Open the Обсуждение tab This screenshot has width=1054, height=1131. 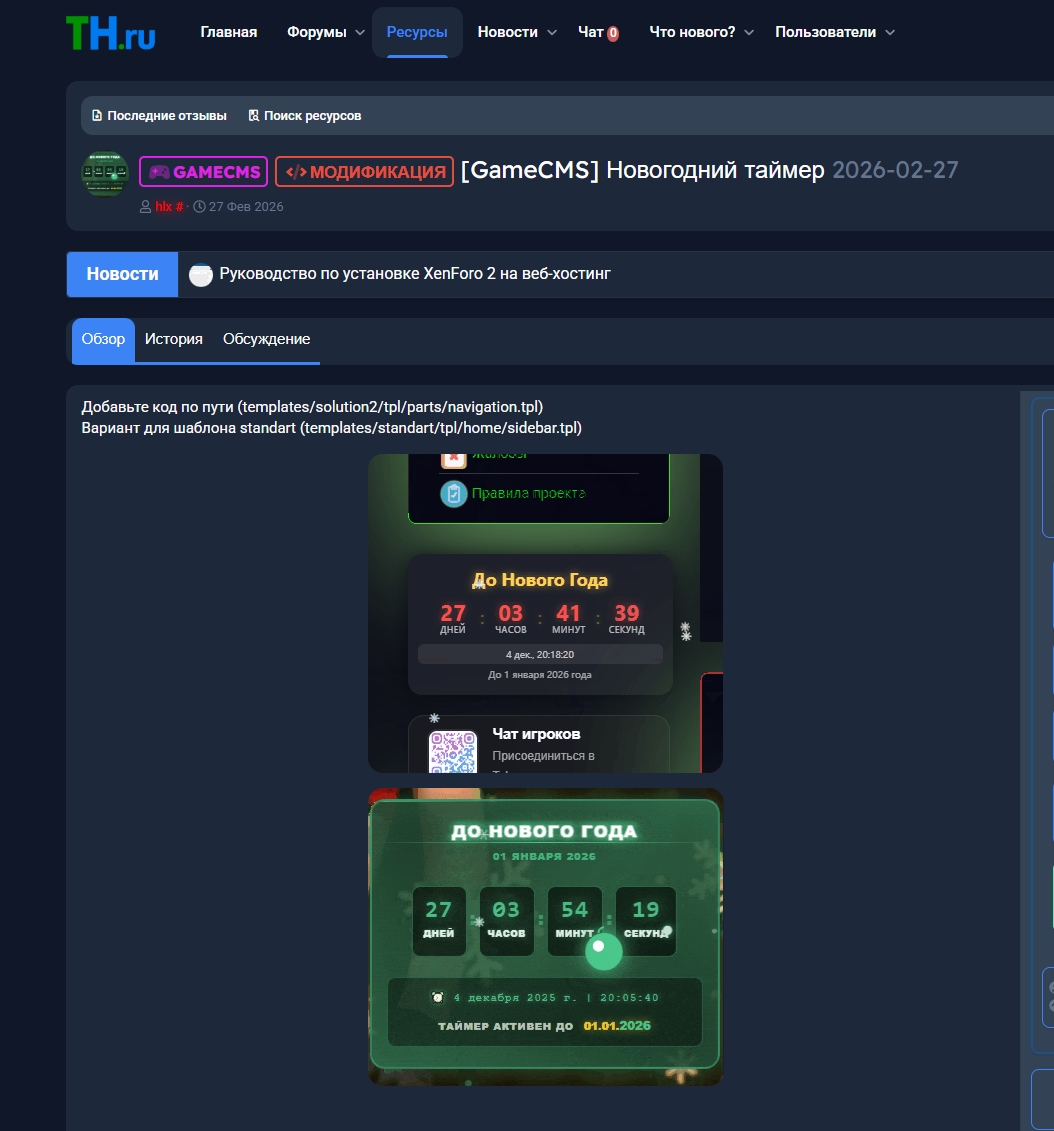[266, 339]
